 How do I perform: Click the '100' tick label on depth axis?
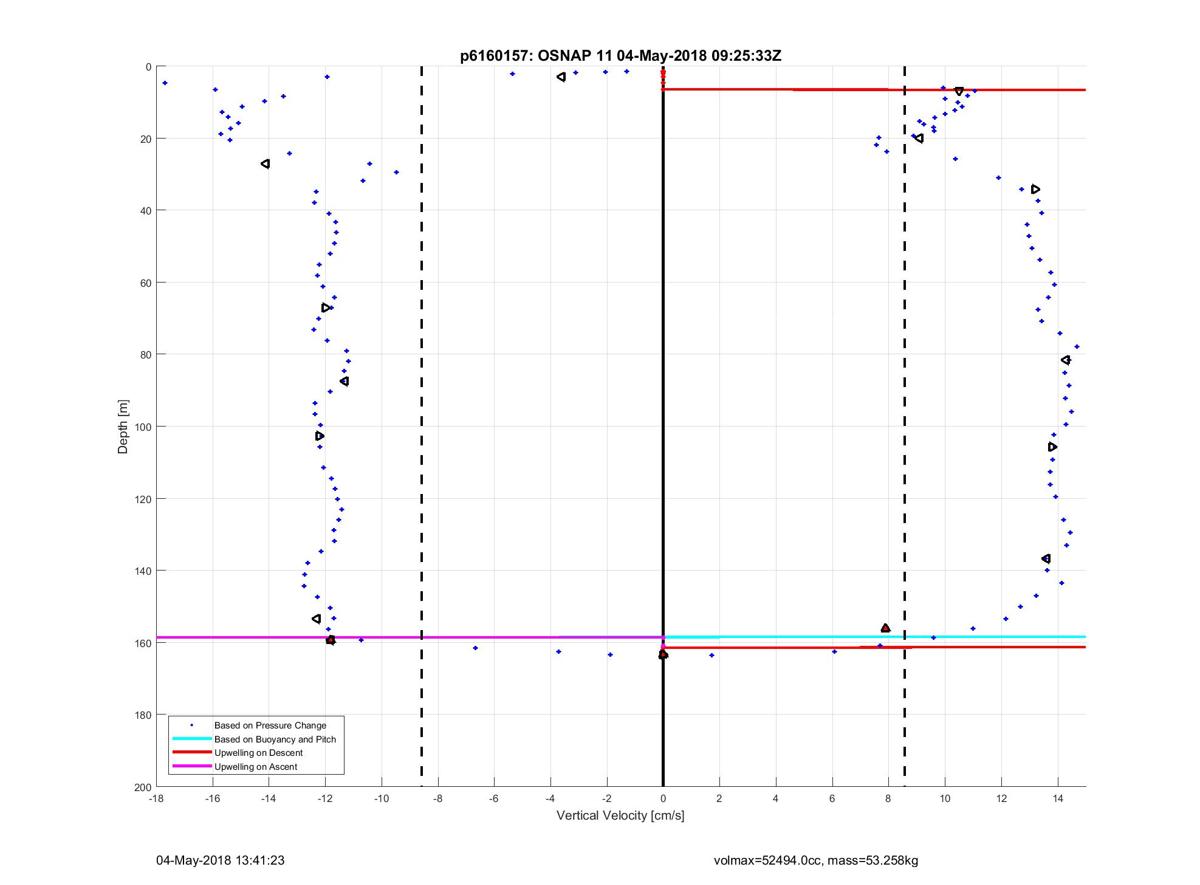pos(141,427)
